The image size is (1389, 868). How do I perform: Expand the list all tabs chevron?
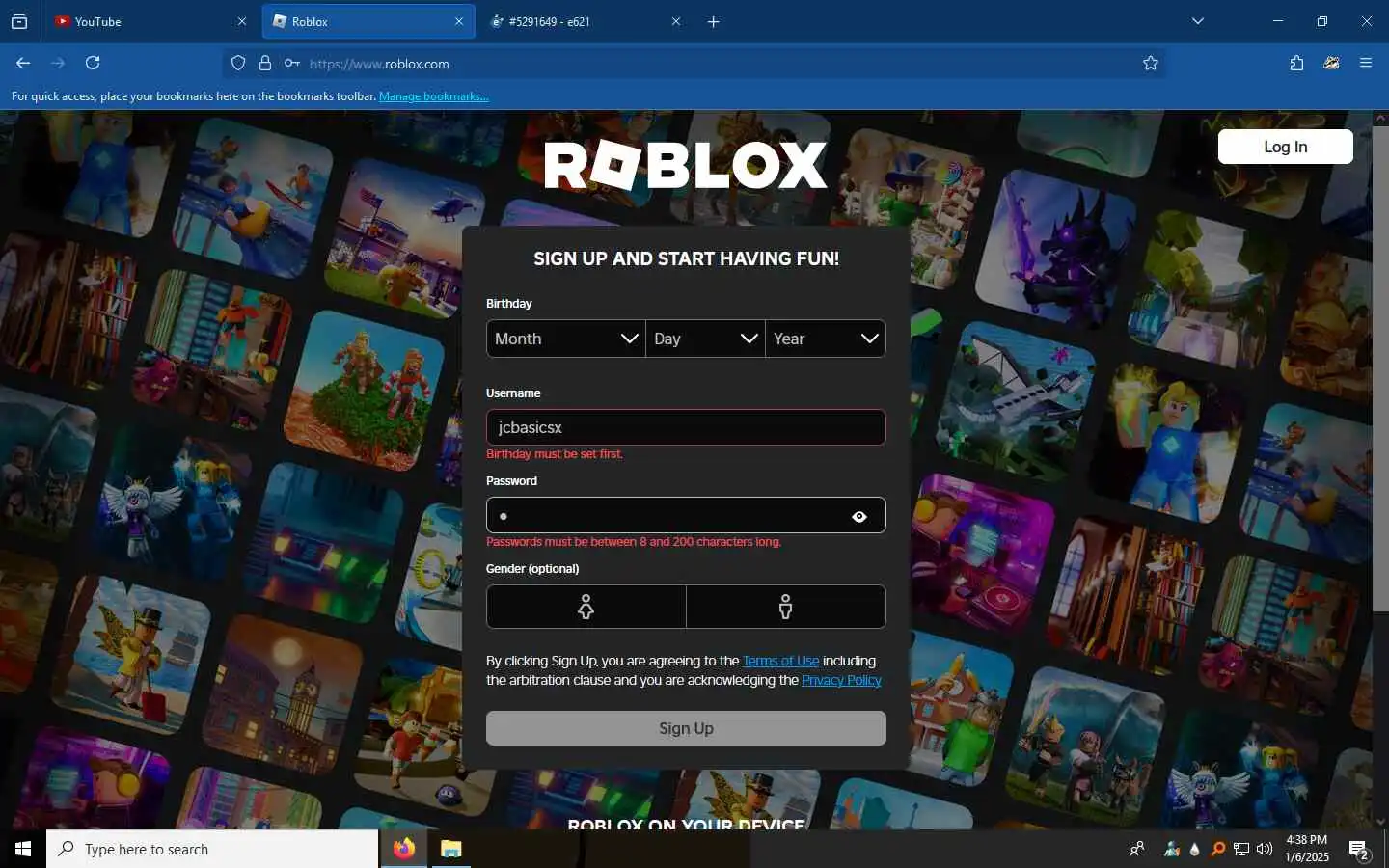(x=1198, y=21)
